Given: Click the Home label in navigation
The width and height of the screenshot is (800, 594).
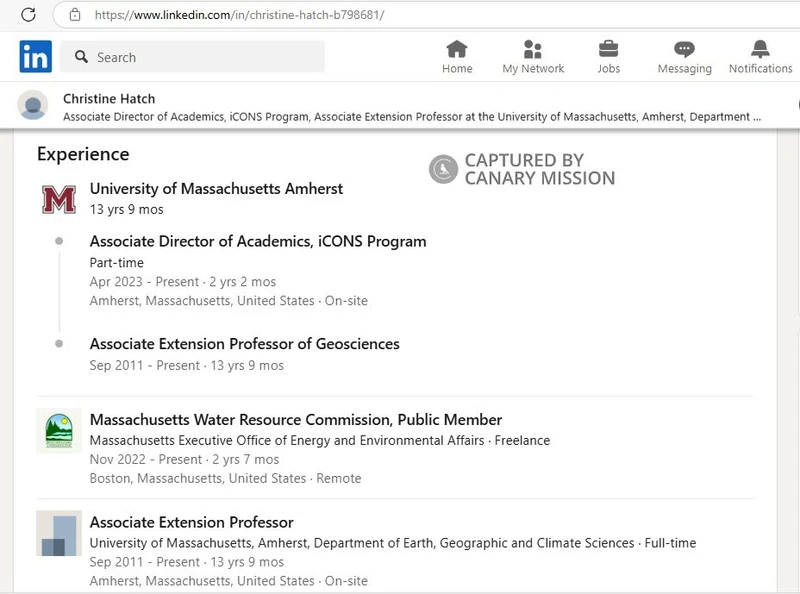Looking at the screenshot, I should tap(457, 68).
